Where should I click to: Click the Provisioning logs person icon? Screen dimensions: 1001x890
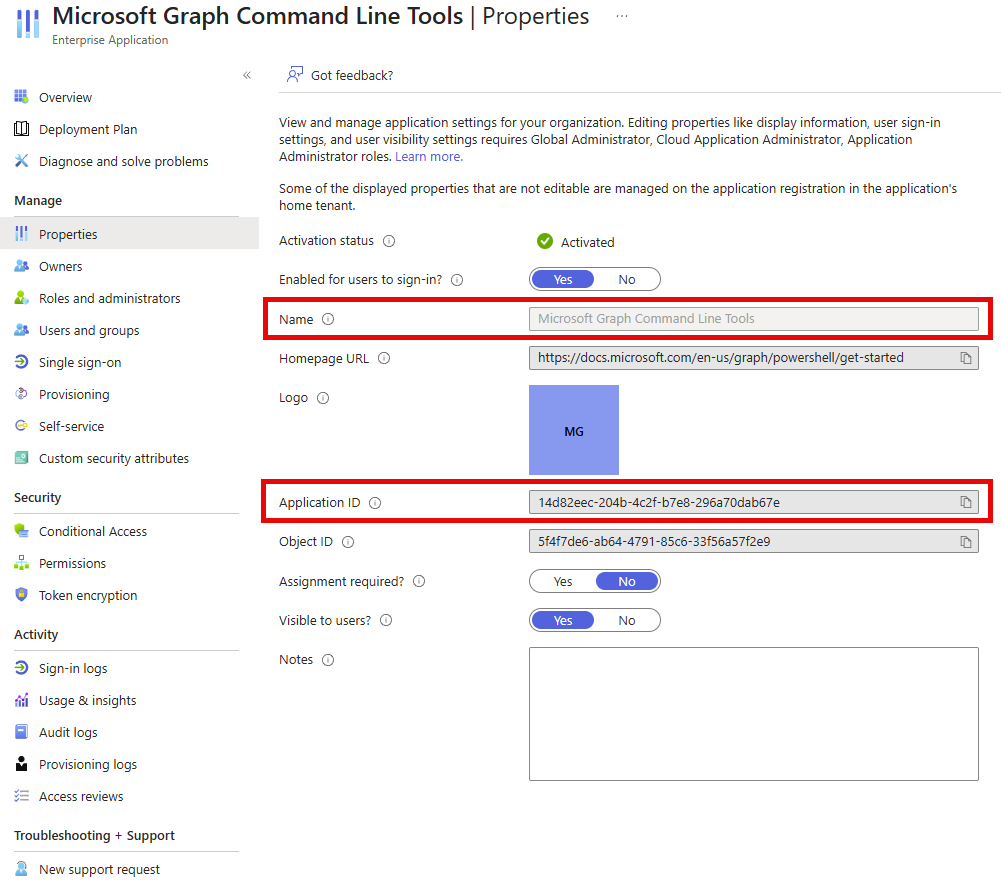pos(21,764)
